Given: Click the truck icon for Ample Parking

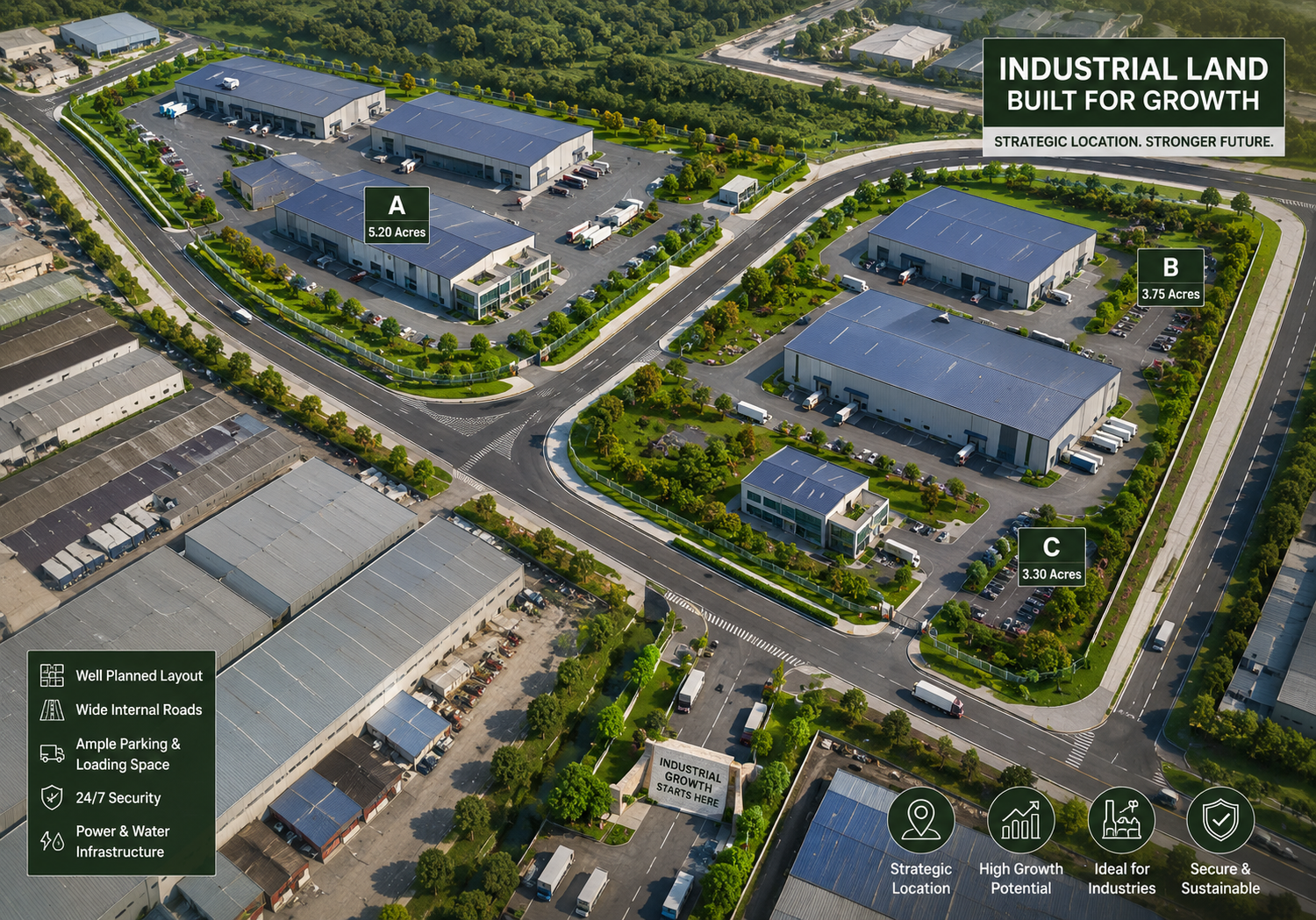Looking at the screenshot, I should coord(52,753).
